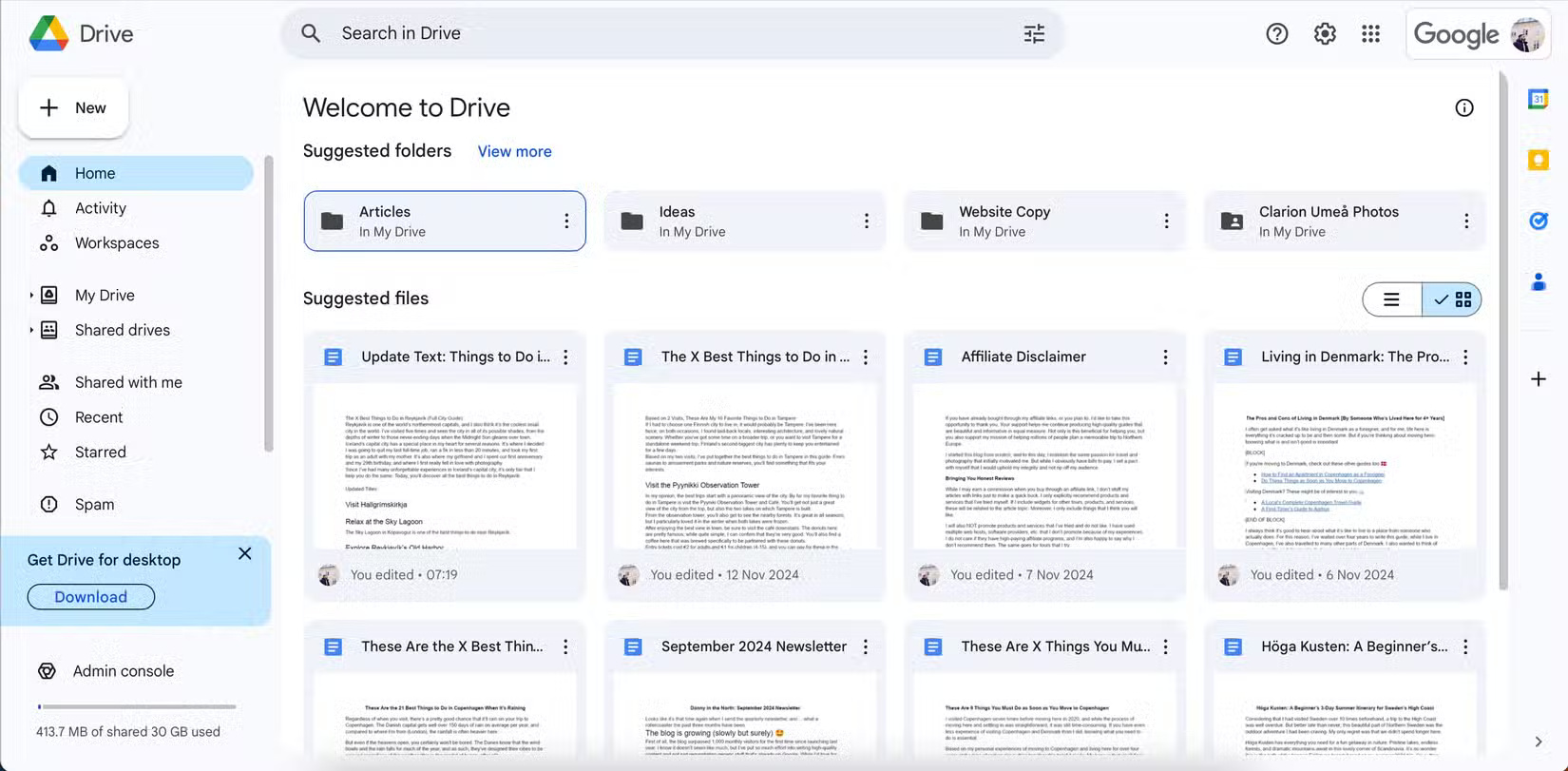1568x771 pixels.
Task: Show details info icon near Welcome
Action: click(x=1464, y=107)
